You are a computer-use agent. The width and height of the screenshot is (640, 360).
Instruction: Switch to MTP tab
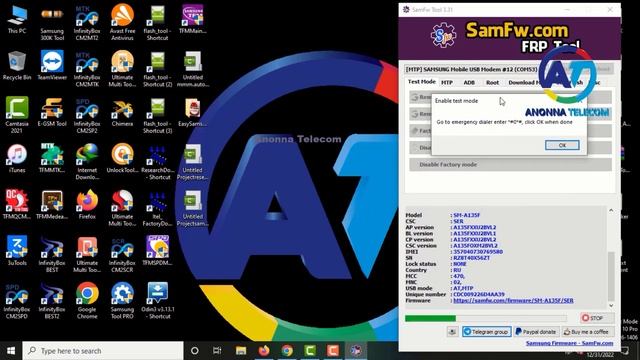pos(447,82)
